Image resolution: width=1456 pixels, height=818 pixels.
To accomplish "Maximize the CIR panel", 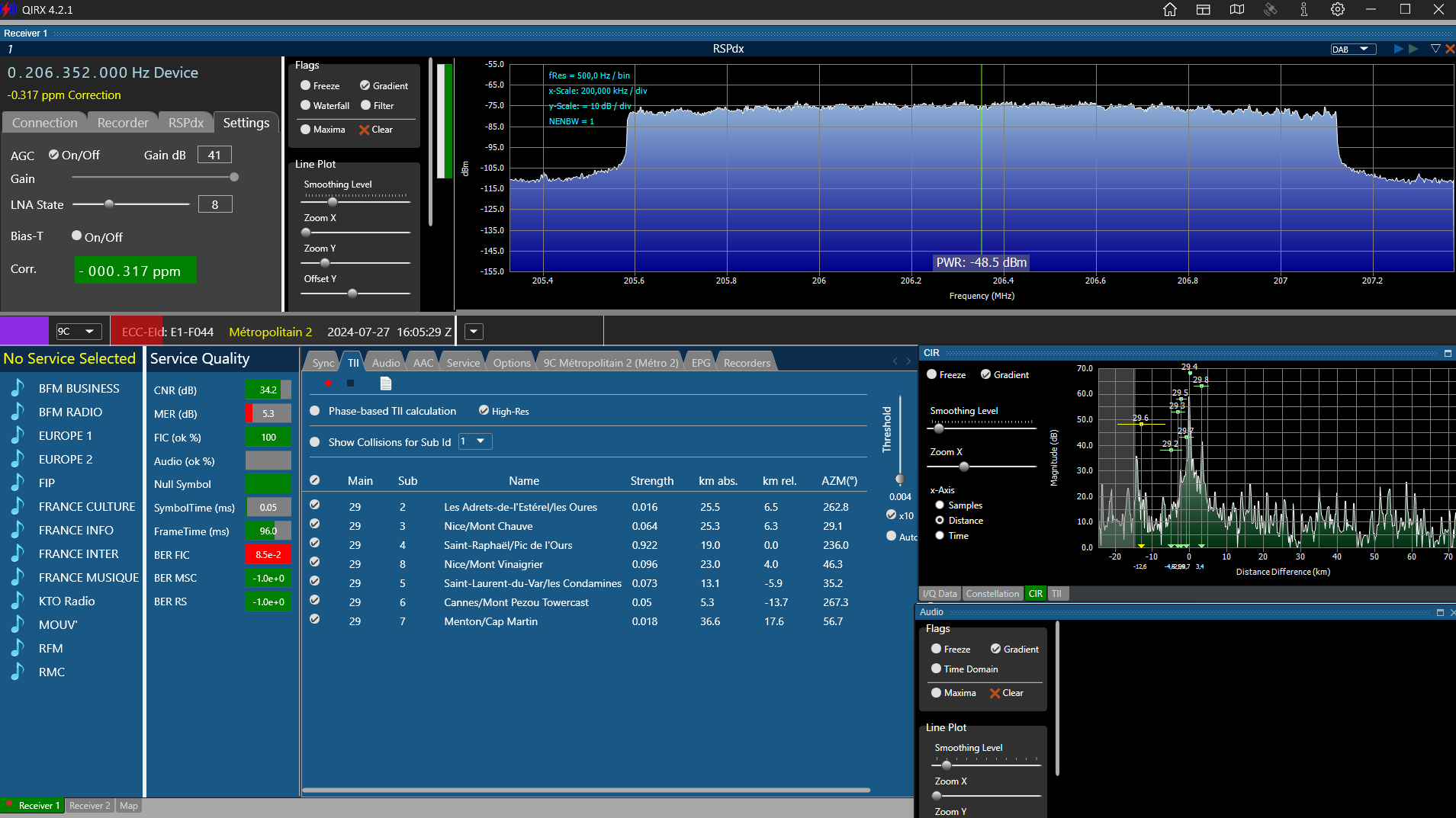I will [x=1448, y=353].
